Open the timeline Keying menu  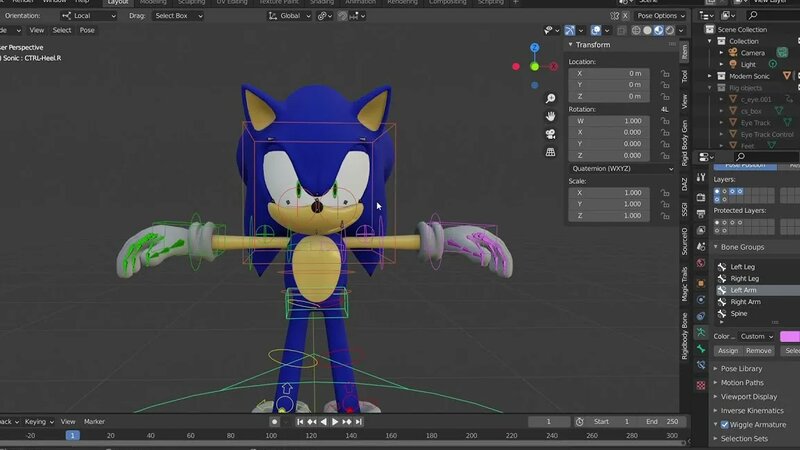(39, 422)
